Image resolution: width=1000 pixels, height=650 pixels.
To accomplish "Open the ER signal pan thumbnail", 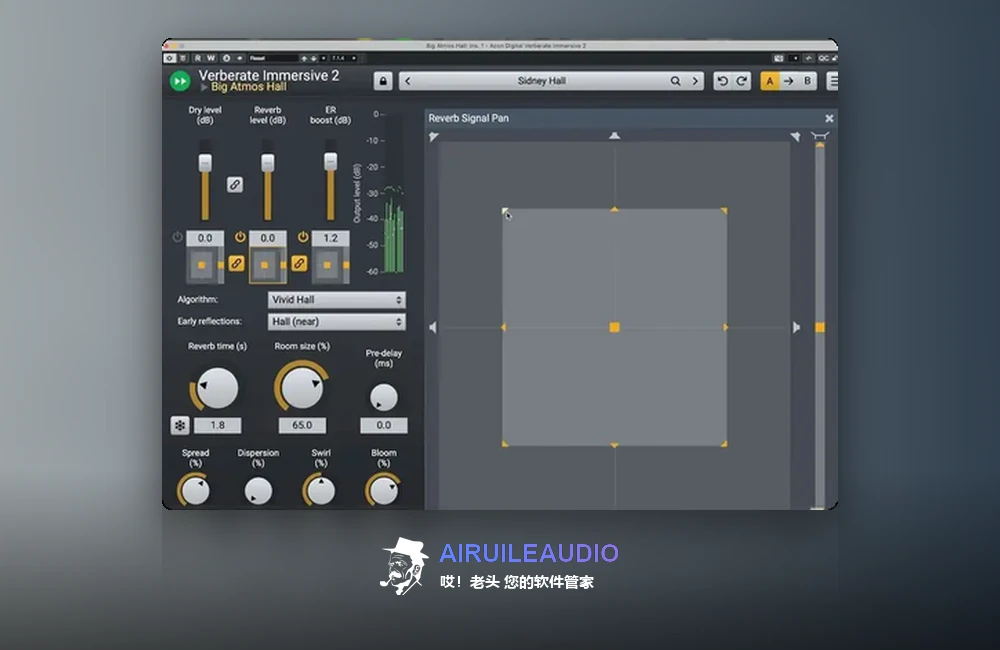I will [x=330, y=265].
